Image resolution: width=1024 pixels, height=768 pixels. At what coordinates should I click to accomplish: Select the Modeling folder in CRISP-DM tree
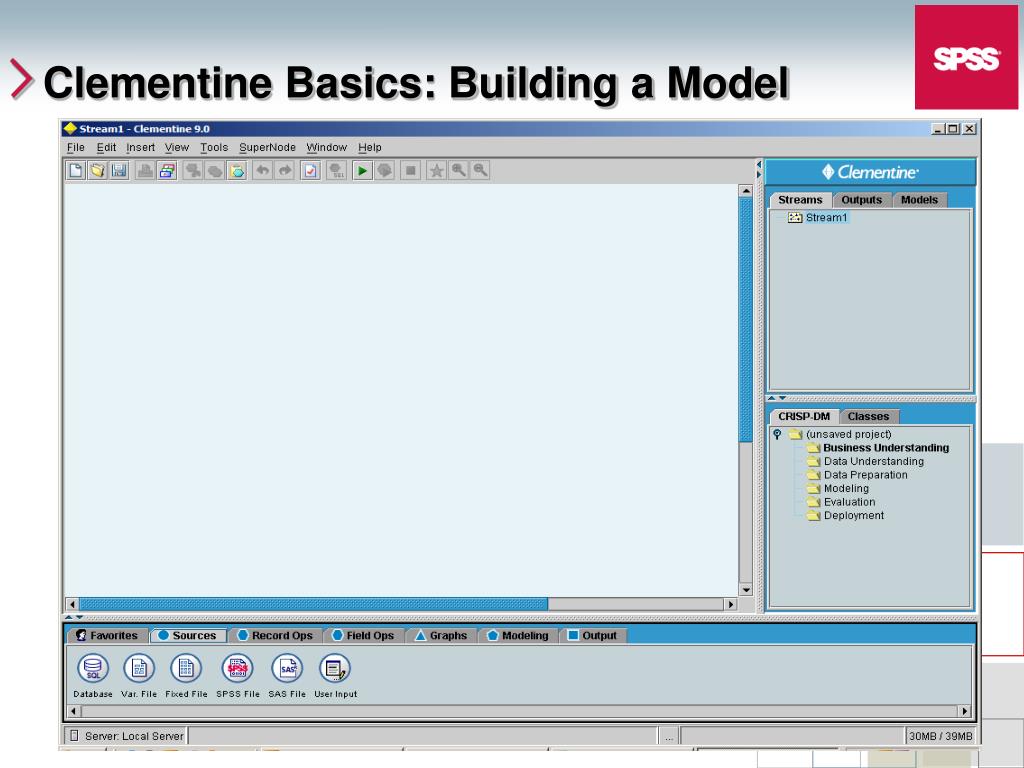click(x=838, y=488)
